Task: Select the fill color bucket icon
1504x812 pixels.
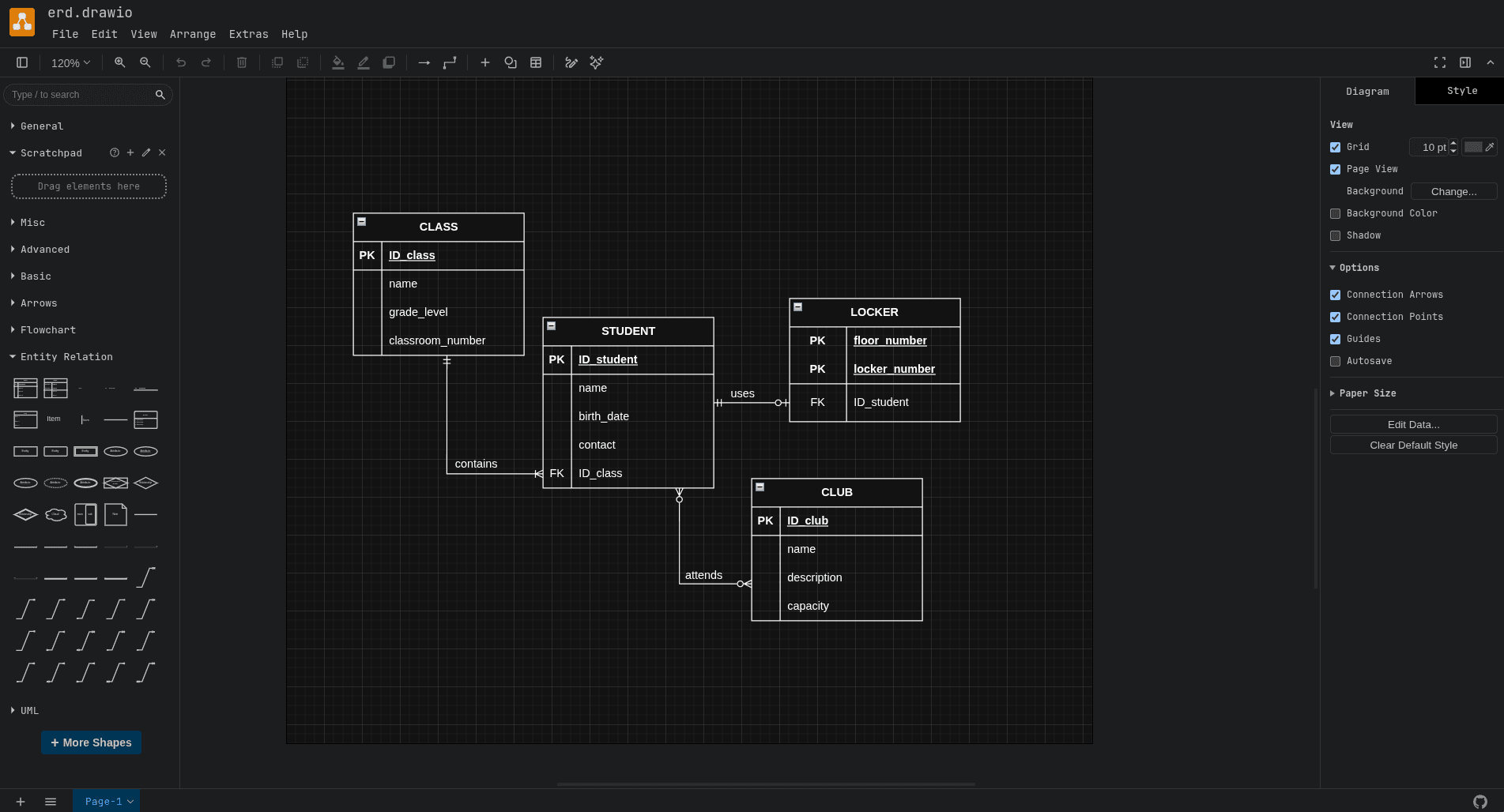Action: click(x=338, y=62)
